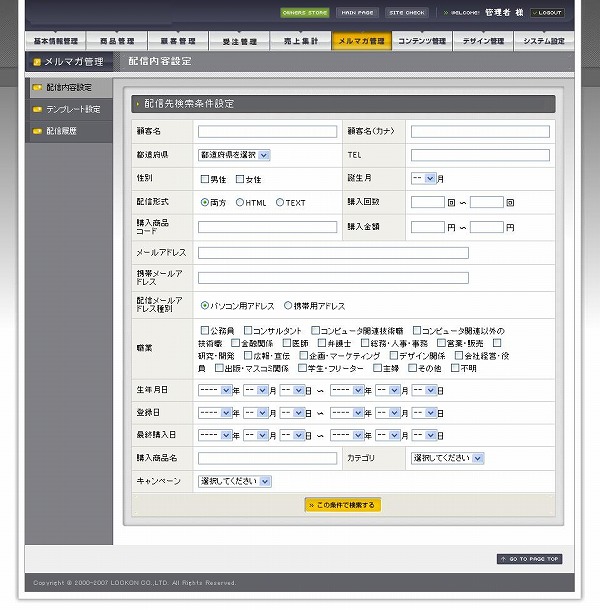Viewport: 600px width, 610px height.
Task: Open the コンテンツ管理 tab
Action: pos(422,41)
